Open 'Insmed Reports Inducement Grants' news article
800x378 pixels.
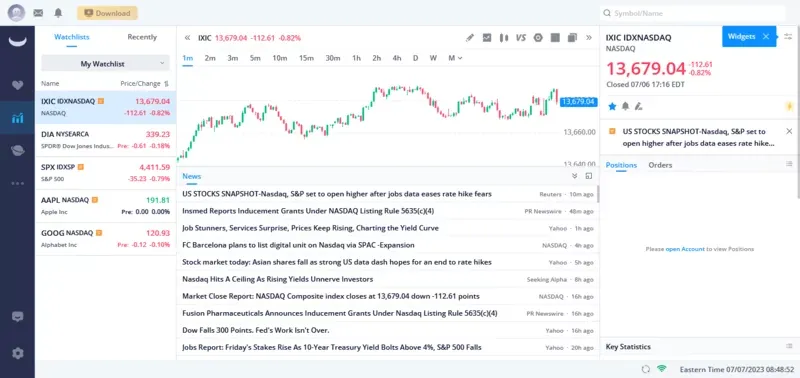coord(308,211)
